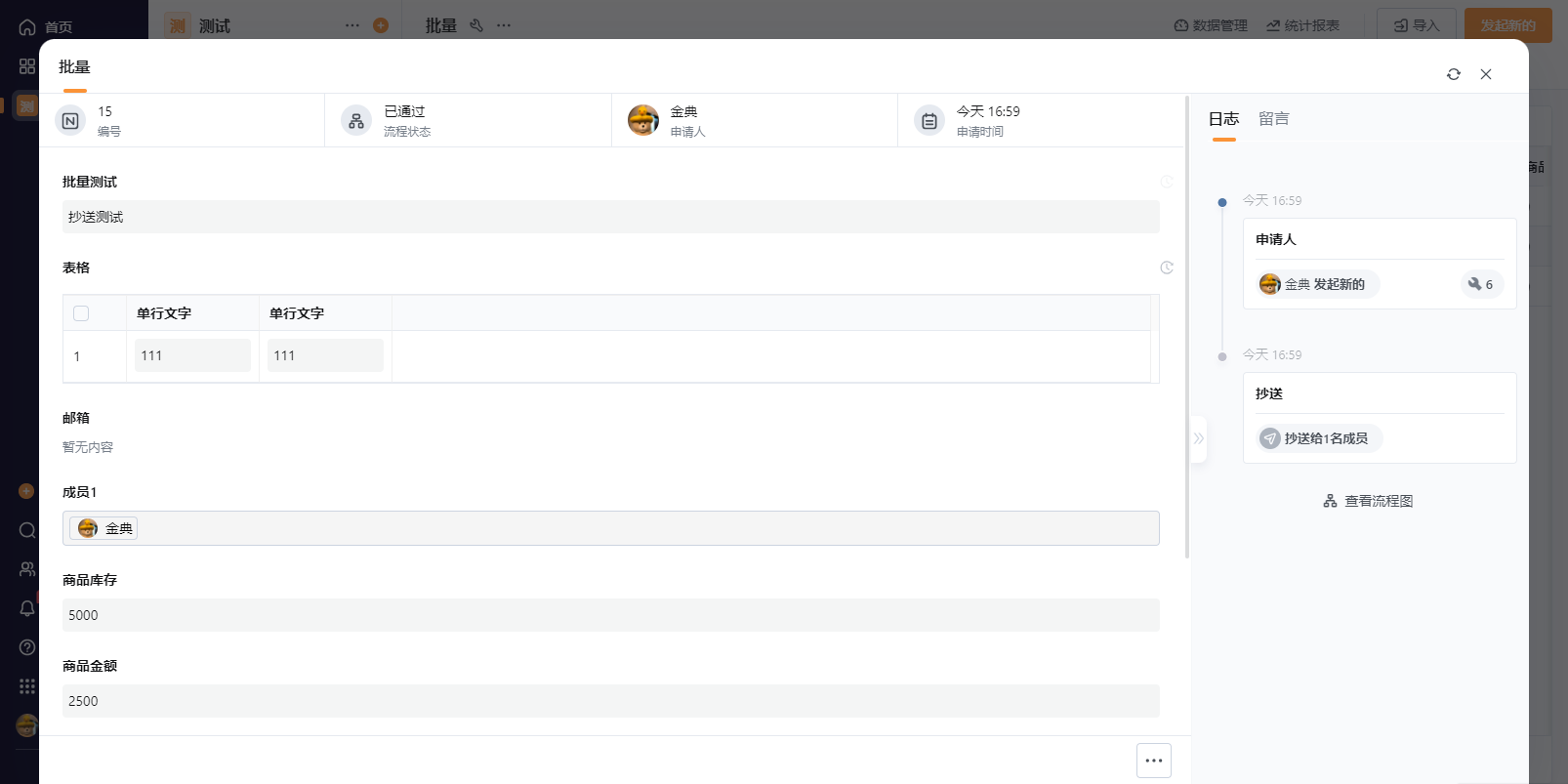Open the nine-dot app launcher icon

pyautogui.click(x=27, y=686)
